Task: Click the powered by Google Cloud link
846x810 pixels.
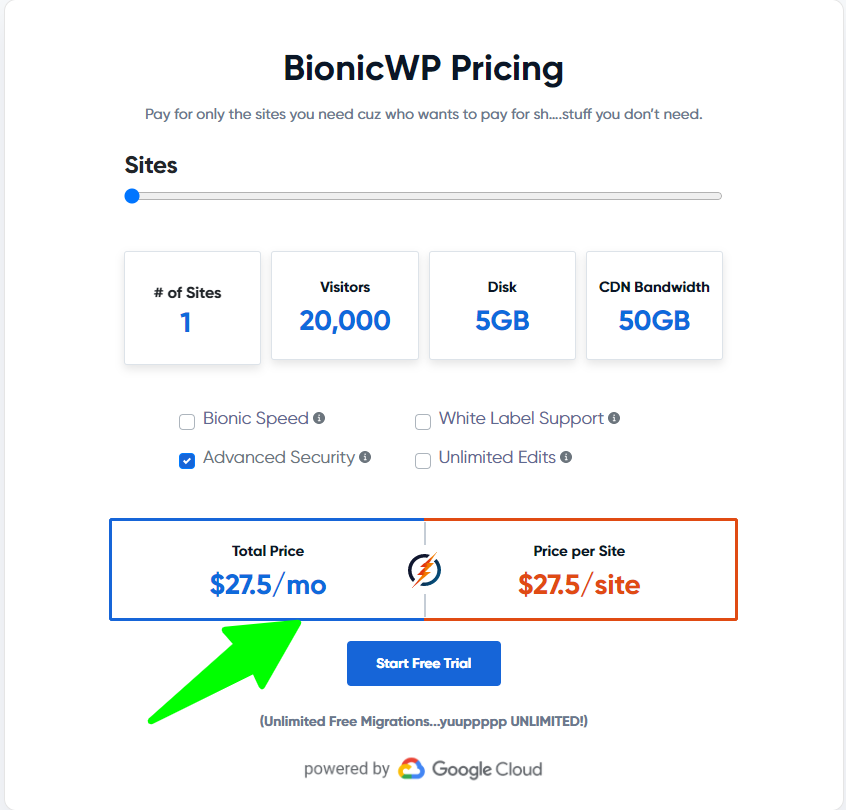Action: 424,769
